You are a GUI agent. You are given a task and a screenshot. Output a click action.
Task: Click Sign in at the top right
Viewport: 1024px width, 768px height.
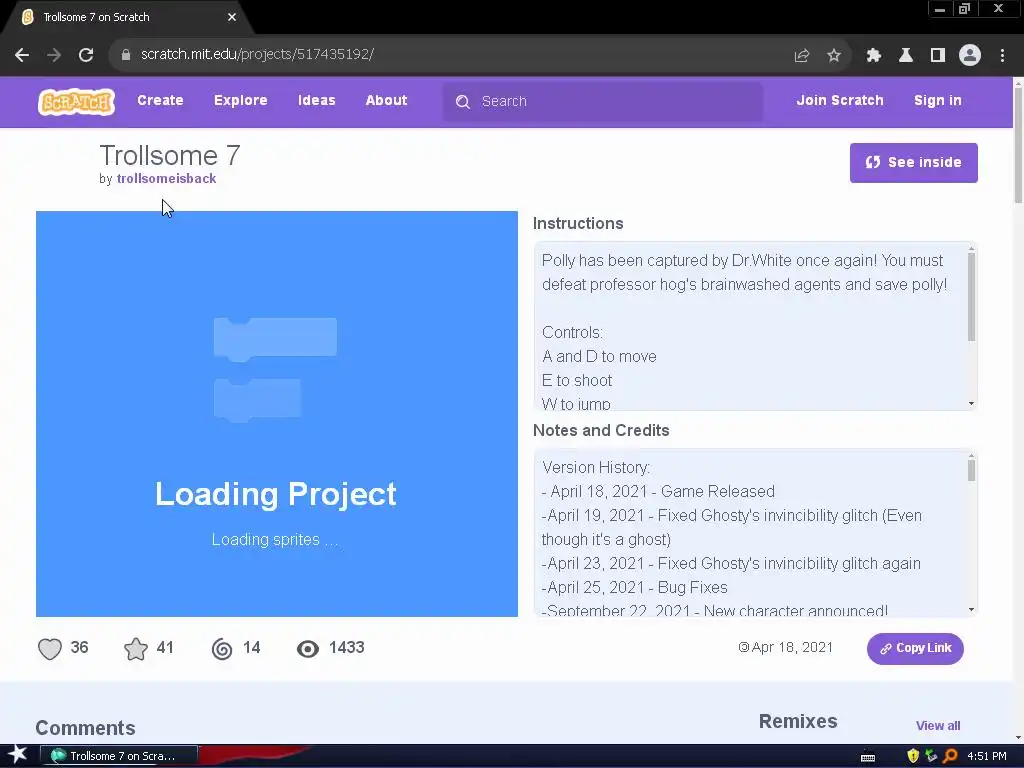(x=938, y=101)
